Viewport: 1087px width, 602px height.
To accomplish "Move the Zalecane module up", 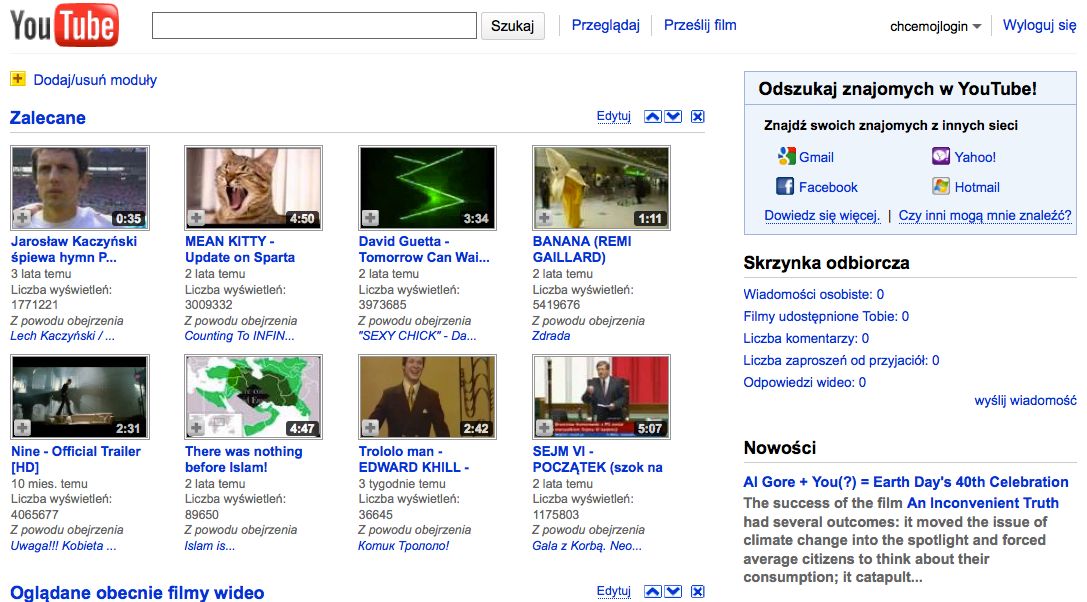I will [x=652, y=117].
